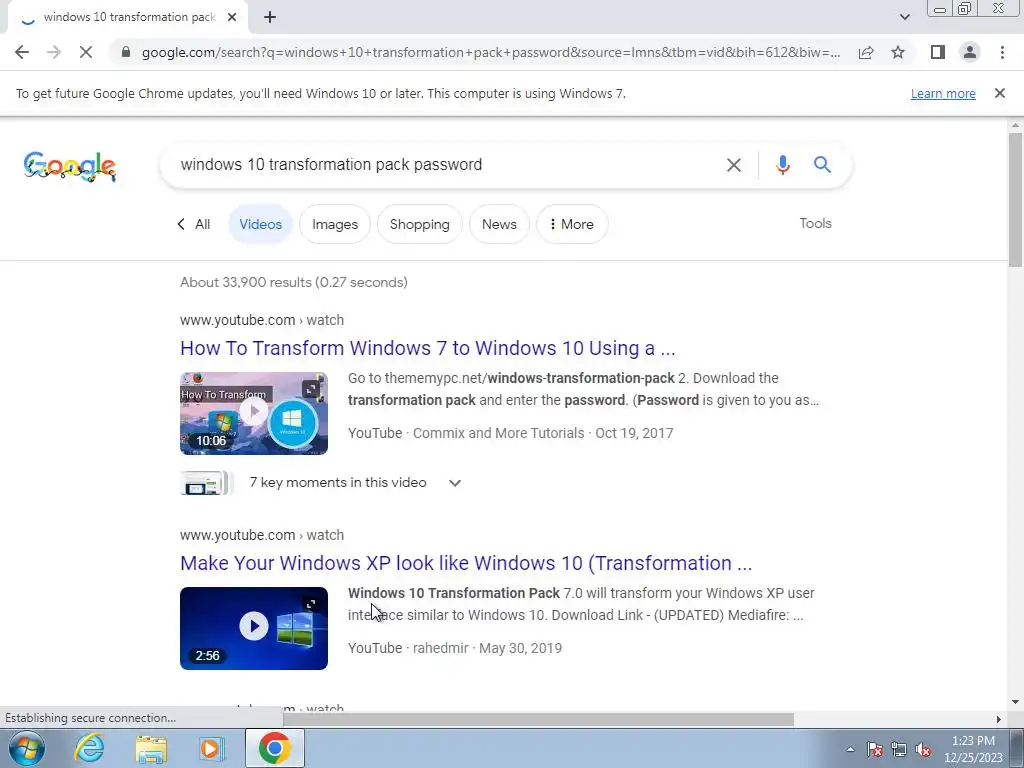Bookmark this tab with star icon

(x=898, y=52)
